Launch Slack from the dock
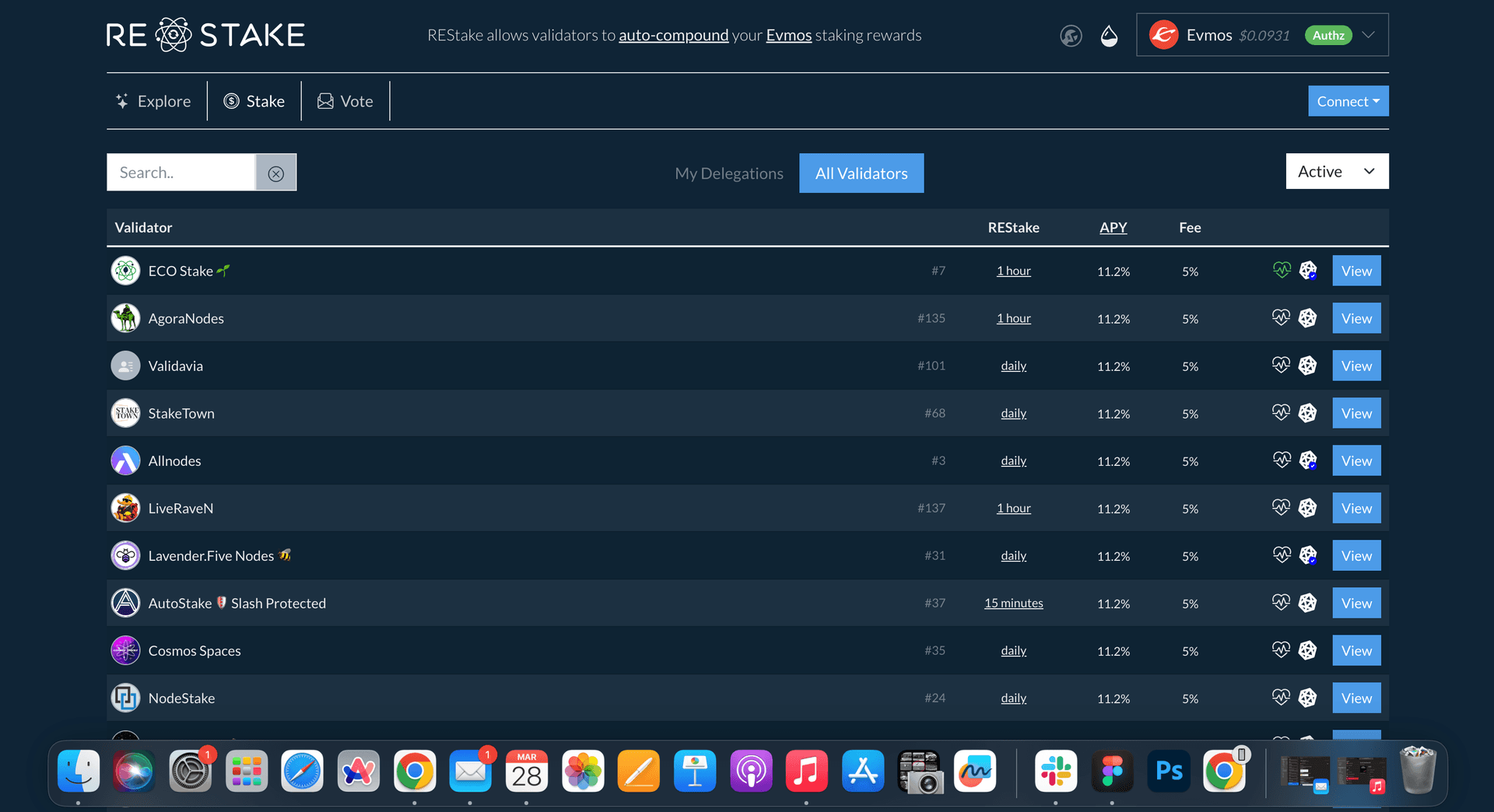 1056,772
